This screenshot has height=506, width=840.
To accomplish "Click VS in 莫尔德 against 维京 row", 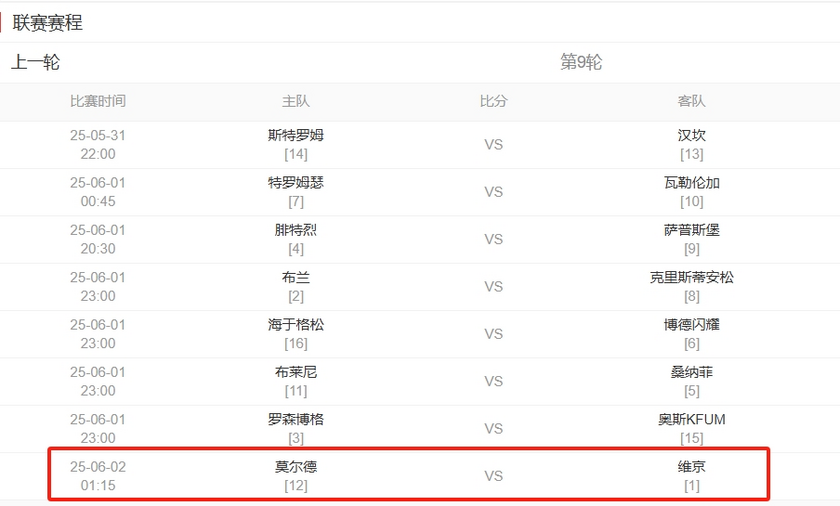I will point(494,476).
